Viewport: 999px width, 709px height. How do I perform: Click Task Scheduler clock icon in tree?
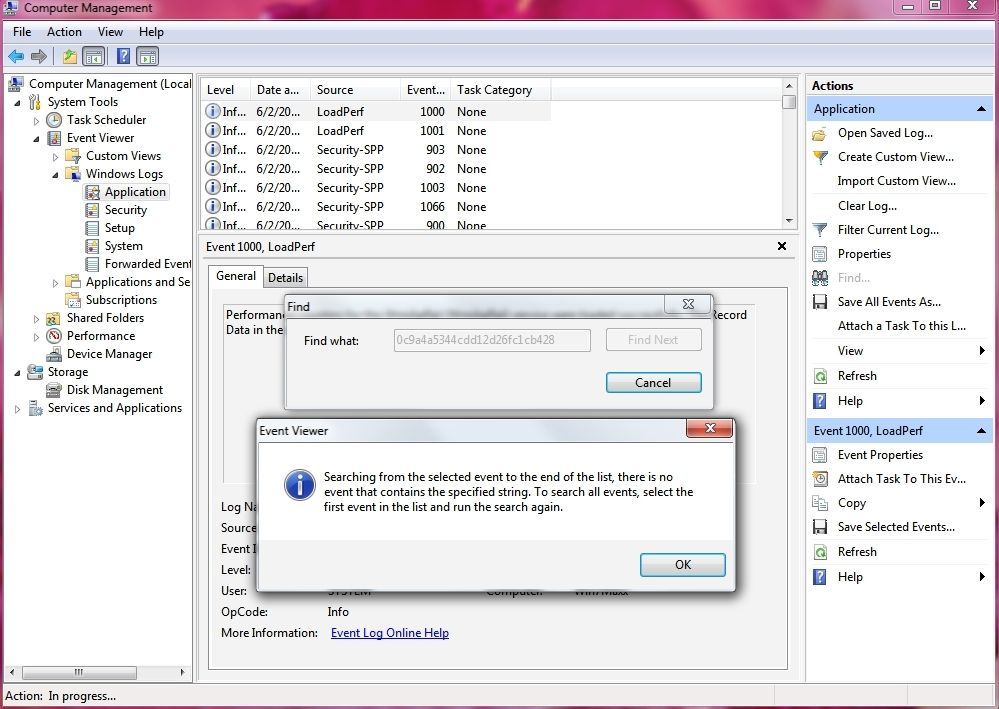54,120
